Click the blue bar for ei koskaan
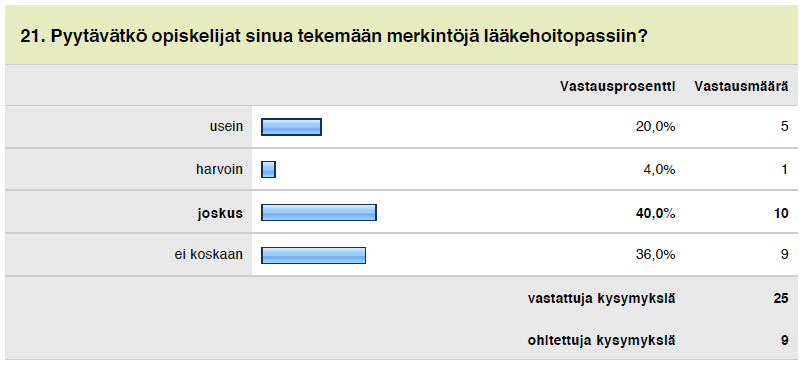The width and height of the screenshot is (803, 377). pyautogui.click(x=313, y=255)
